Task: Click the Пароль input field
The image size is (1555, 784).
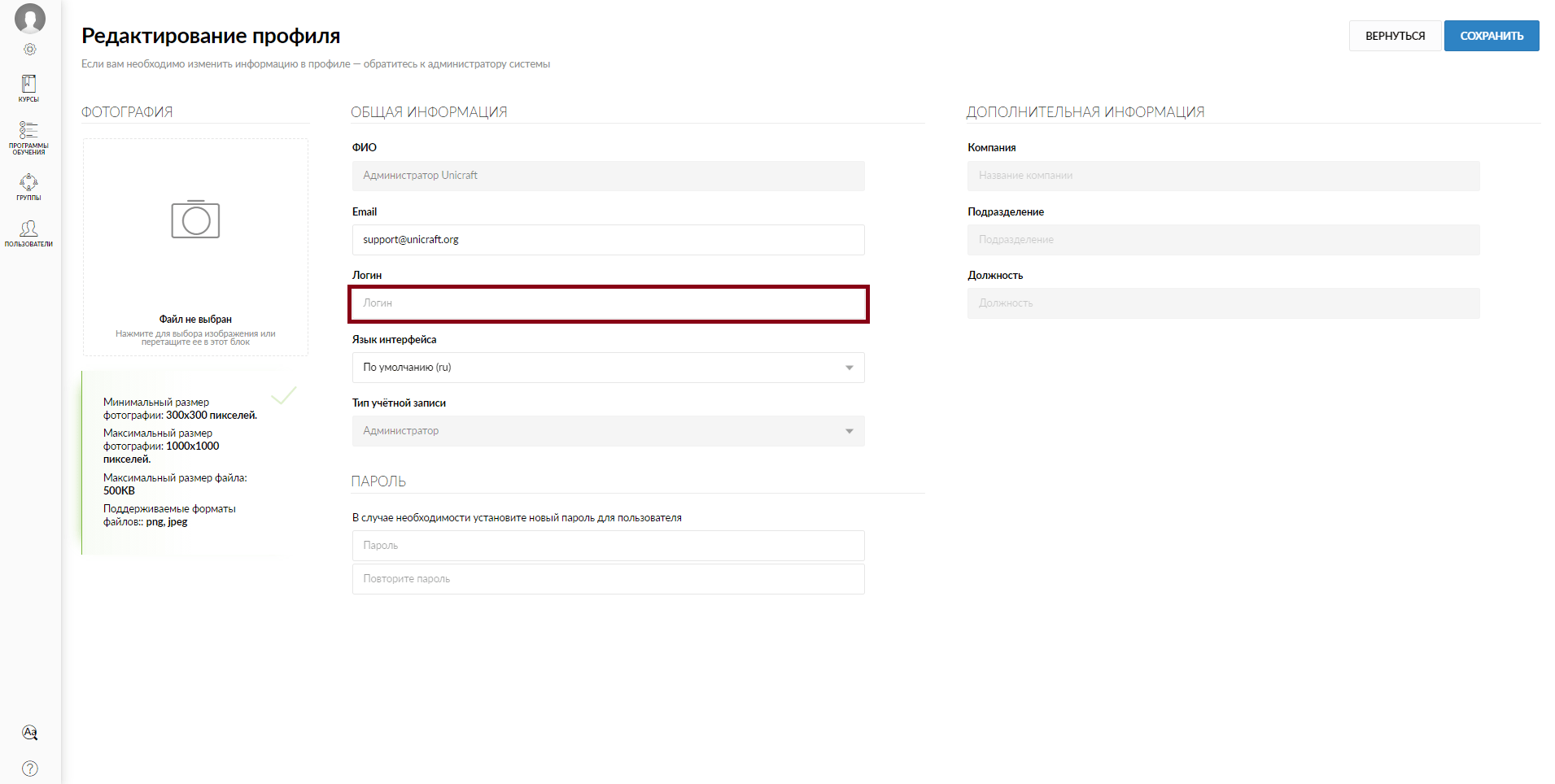Action: click(608, 546)
